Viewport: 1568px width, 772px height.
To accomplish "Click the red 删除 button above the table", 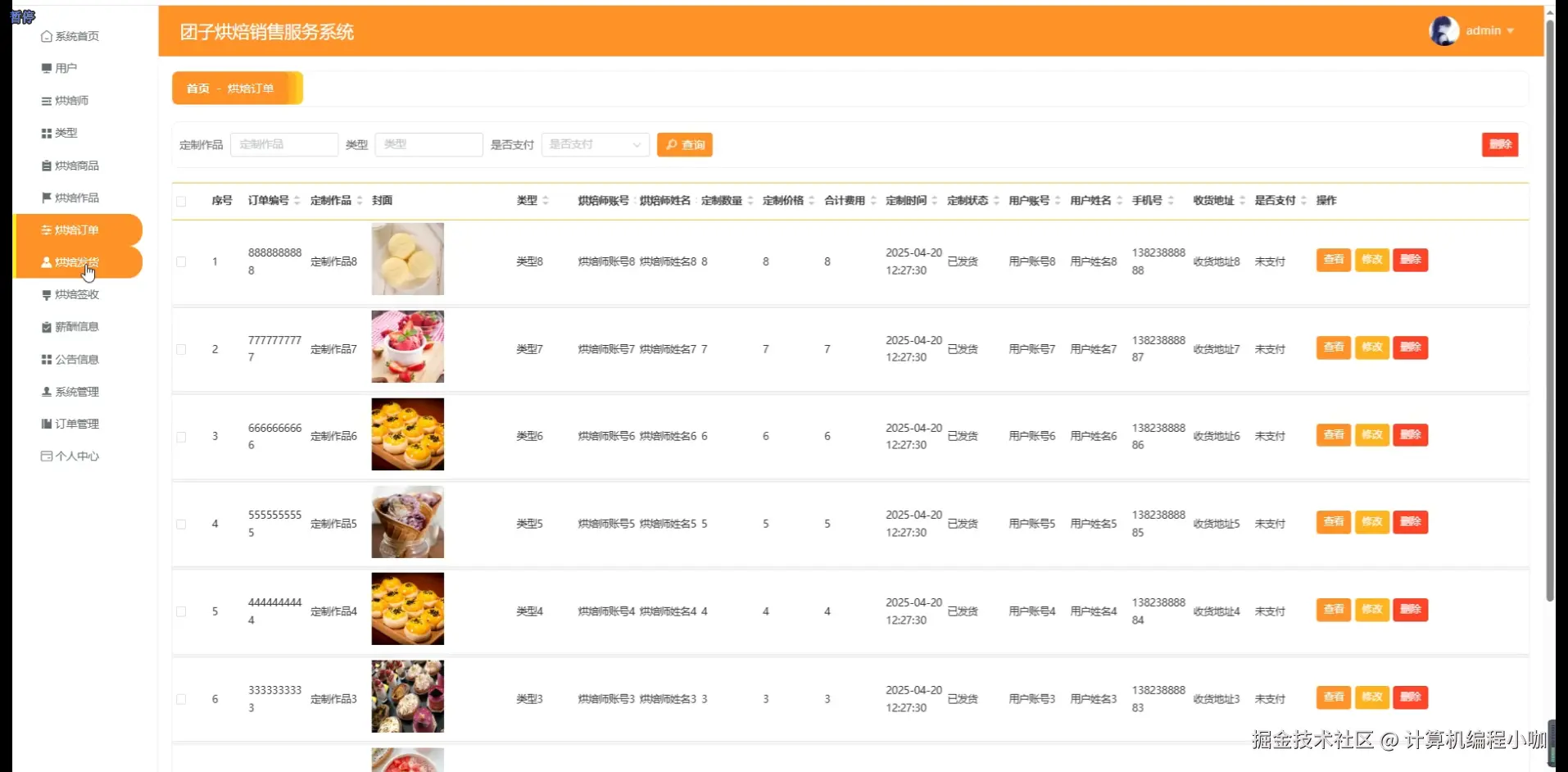I will [x=1500, y=144].
